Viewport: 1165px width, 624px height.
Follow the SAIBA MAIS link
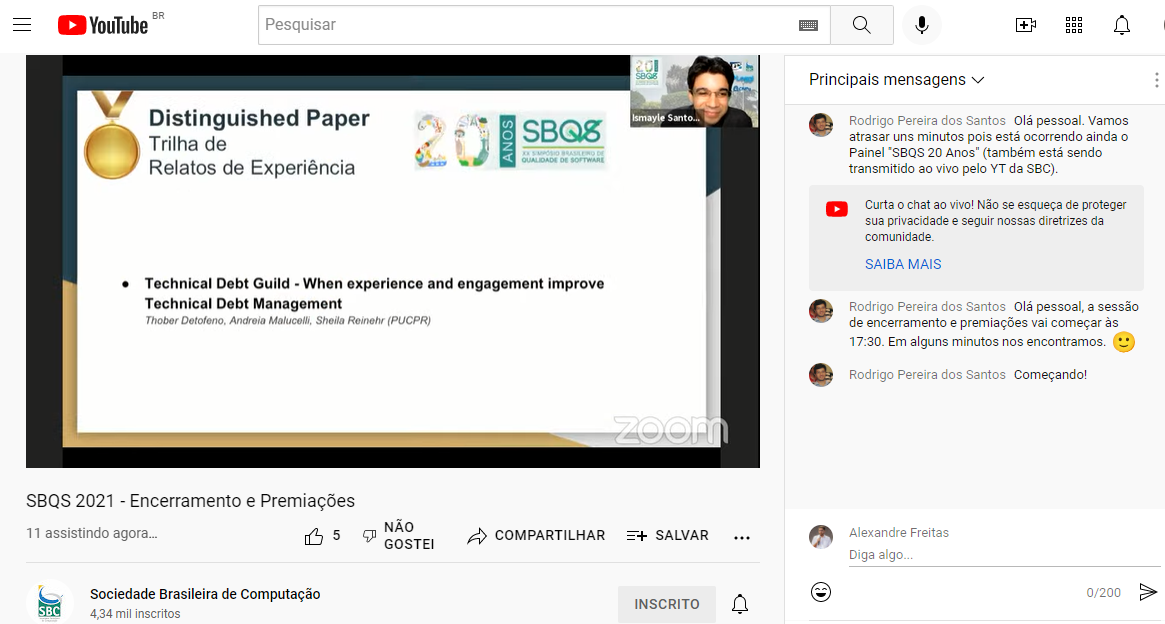(x=903, y=264)
